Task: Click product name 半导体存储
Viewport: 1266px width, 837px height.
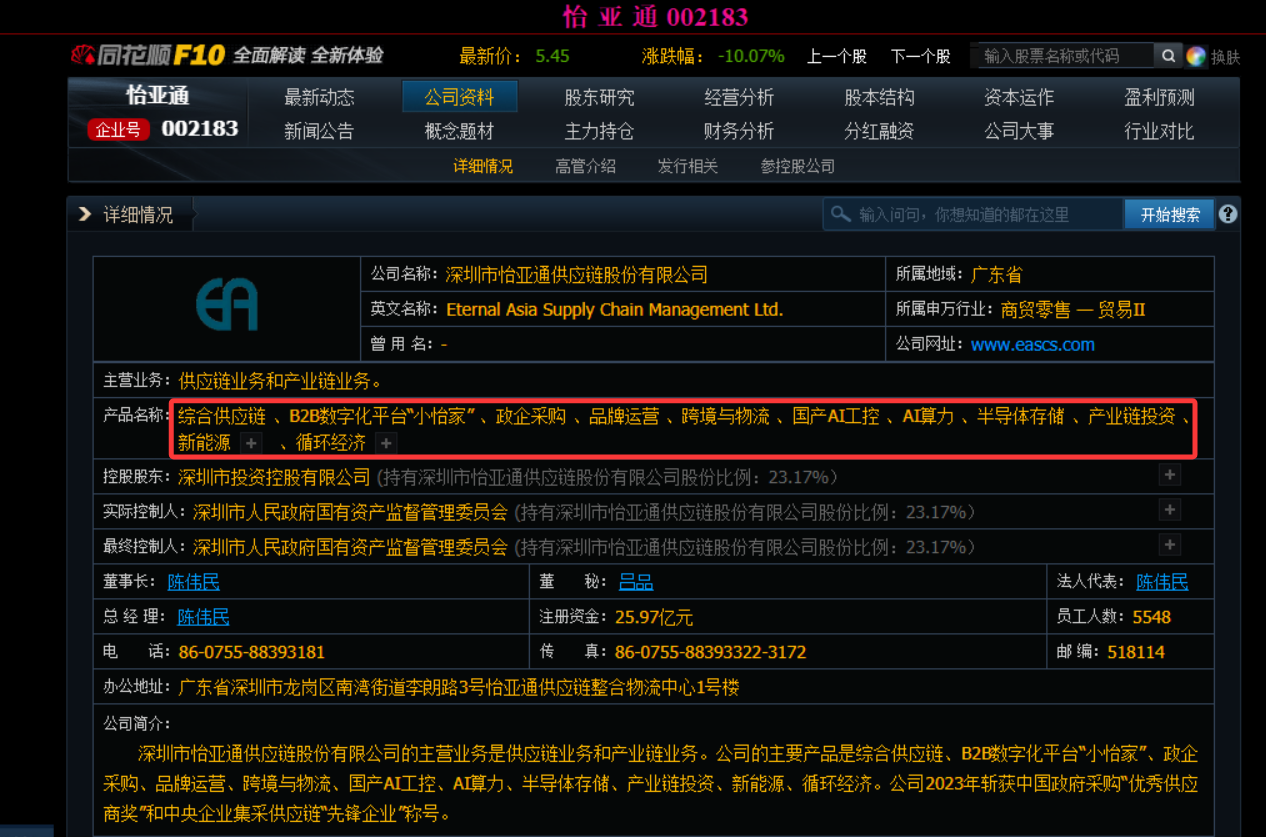Action: coord(1020,416)
